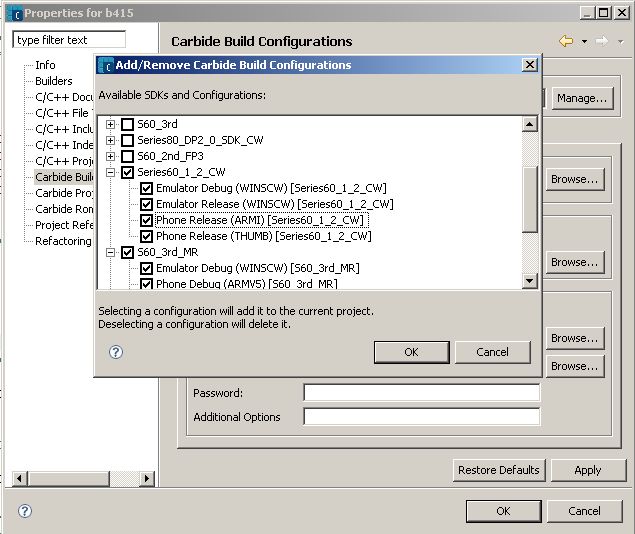
Task: Open the back history dropdown arrow
Action: coord(584,41)
